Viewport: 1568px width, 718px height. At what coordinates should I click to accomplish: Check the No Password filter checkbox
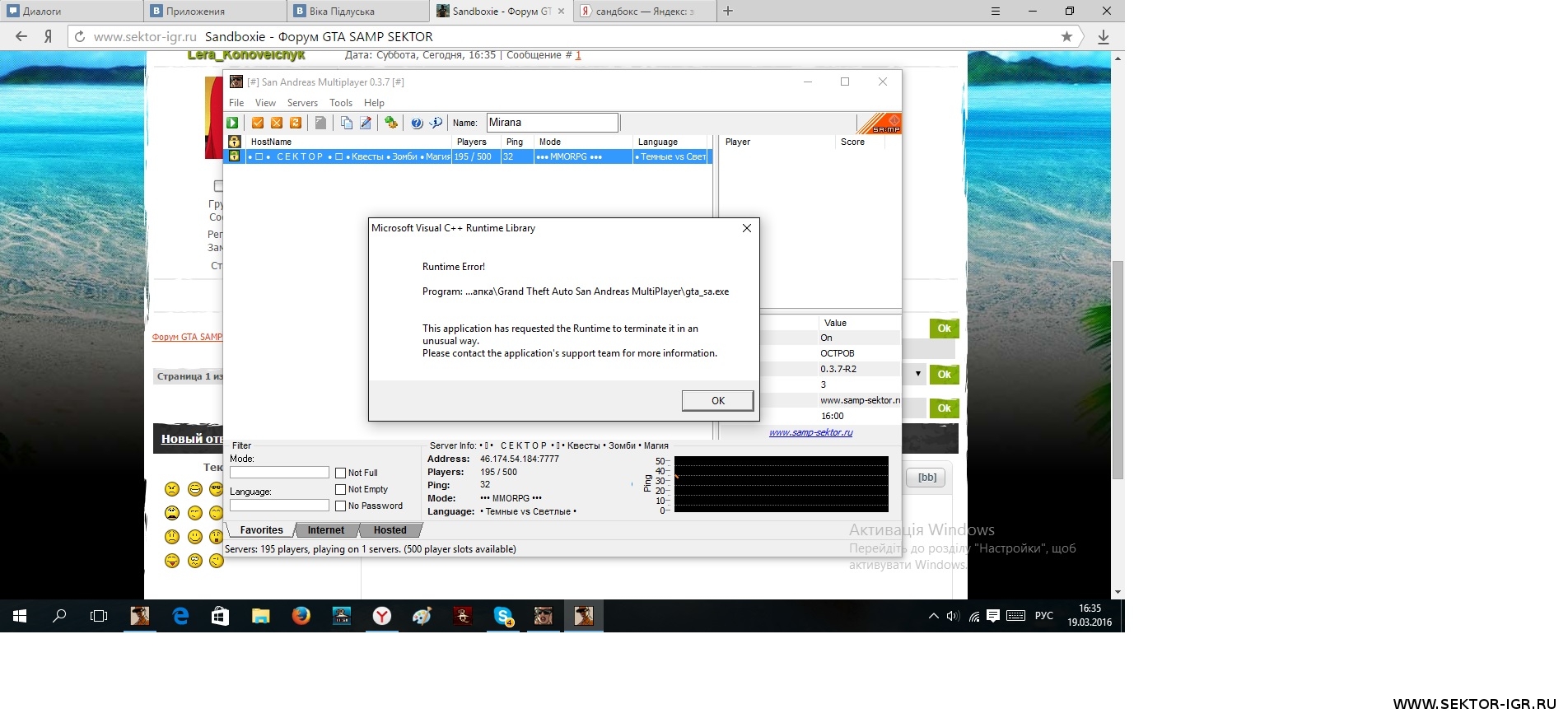pyautogui.click(x=340, y=506)
